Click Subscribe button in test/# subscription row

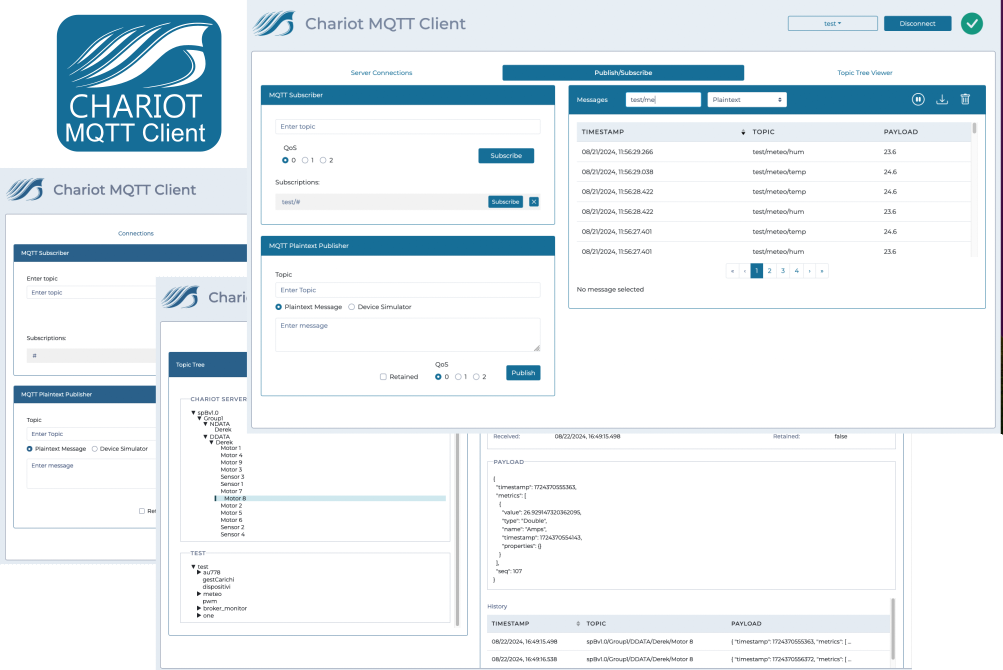(x=505, y=202)
